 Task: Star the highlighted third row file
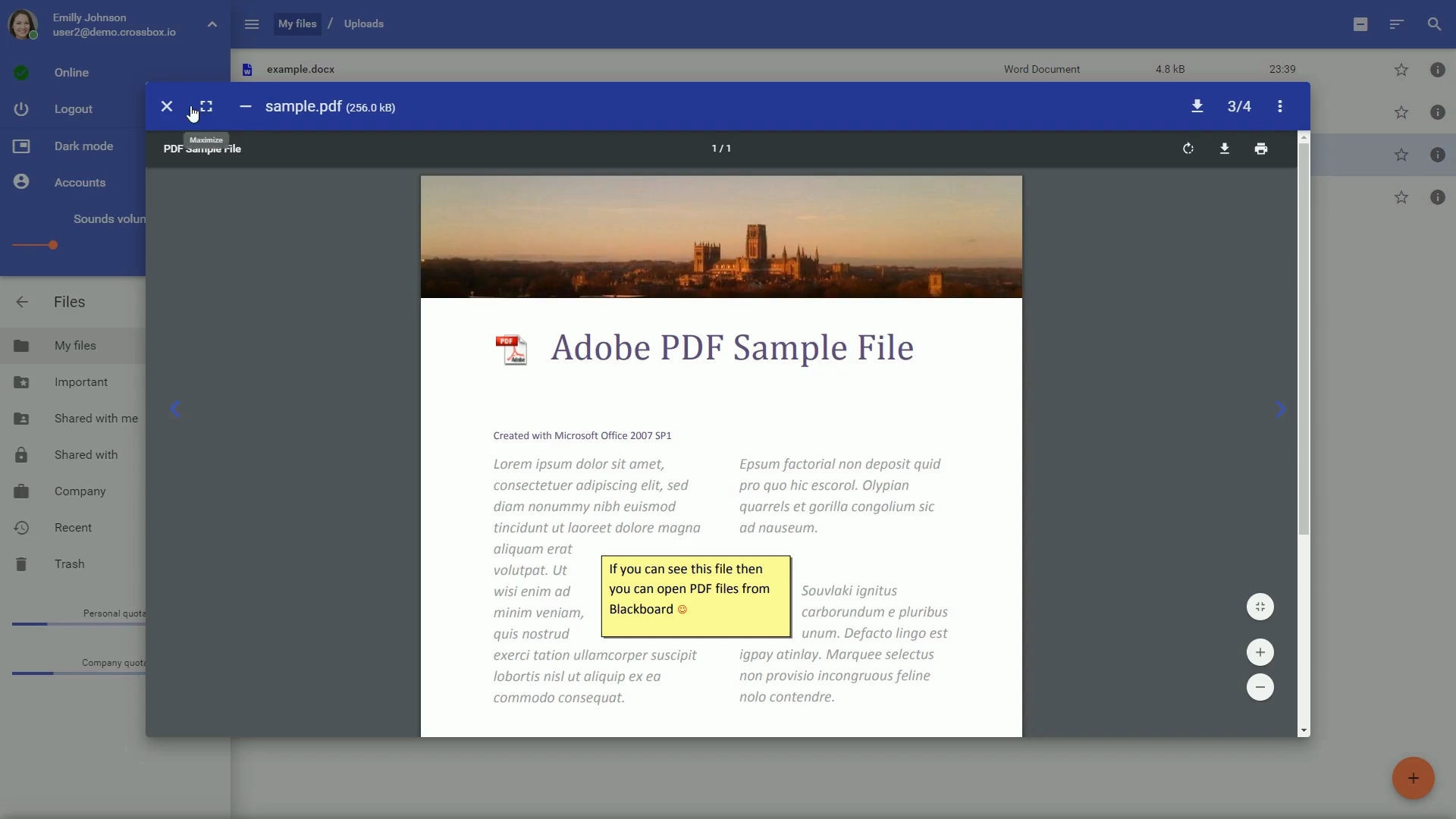pos(1401,155)
